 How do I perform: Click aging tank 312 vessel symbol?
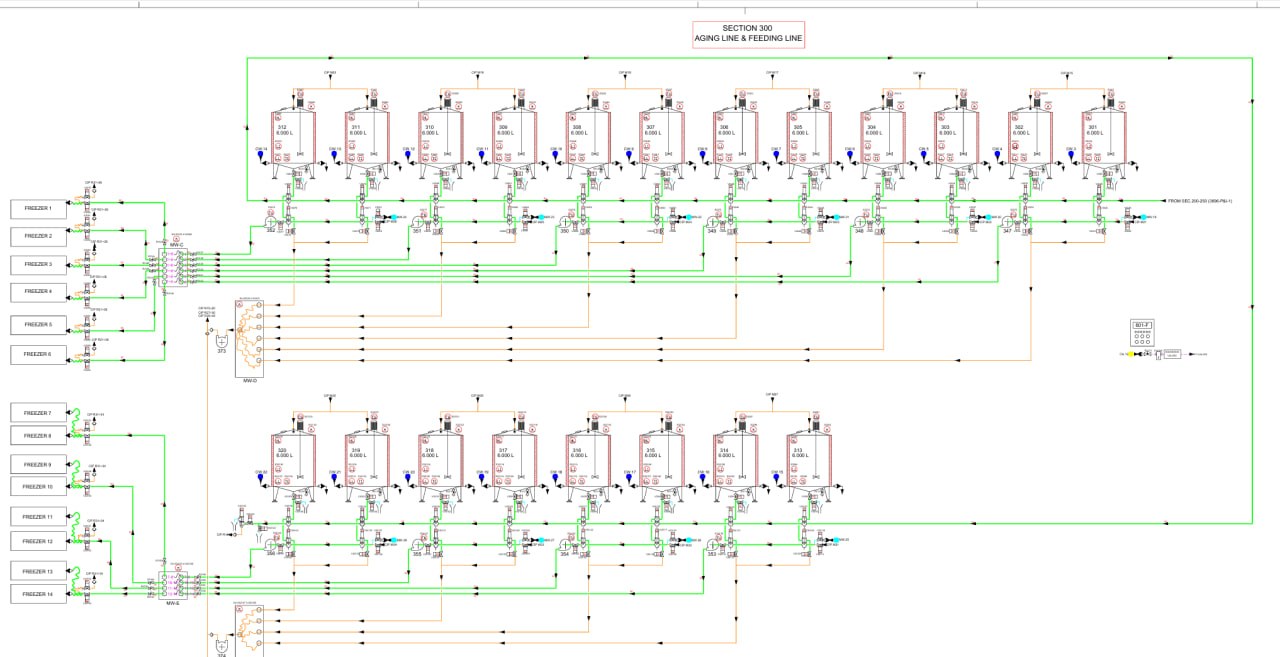click(293, 135)
